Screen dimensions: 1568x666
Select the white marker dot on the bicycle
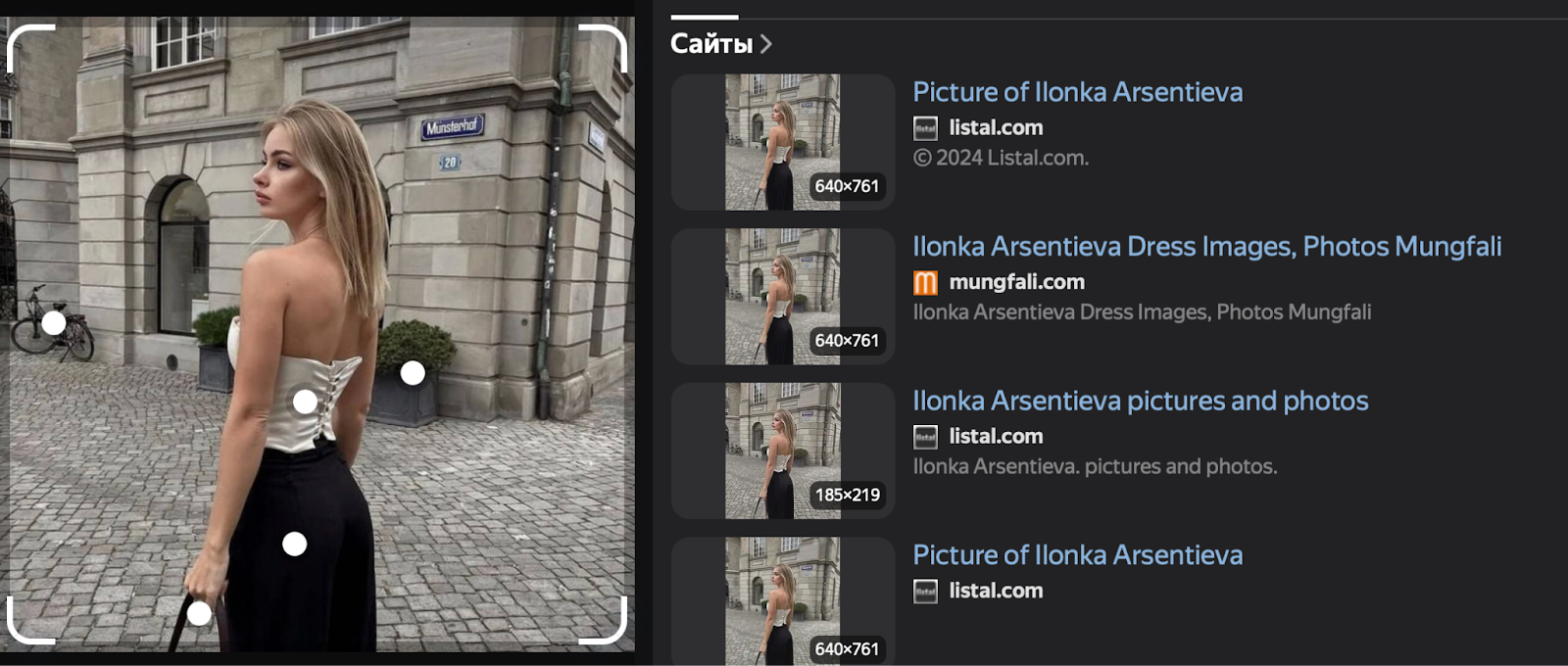(x=54, y=322)
